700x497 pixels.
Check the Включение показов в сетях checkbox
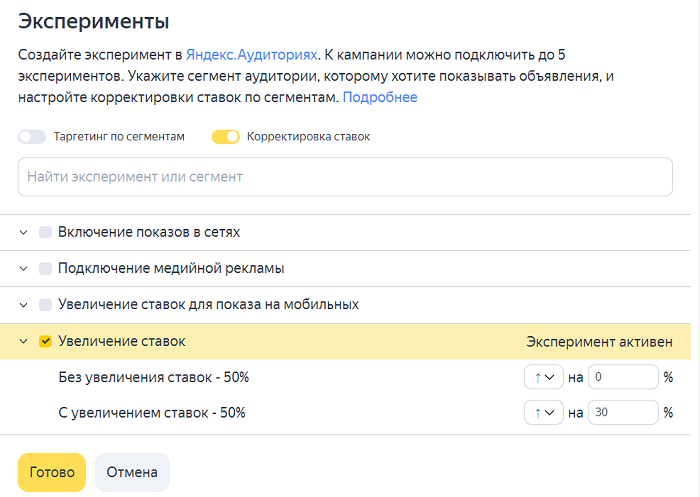coord(45,232)
